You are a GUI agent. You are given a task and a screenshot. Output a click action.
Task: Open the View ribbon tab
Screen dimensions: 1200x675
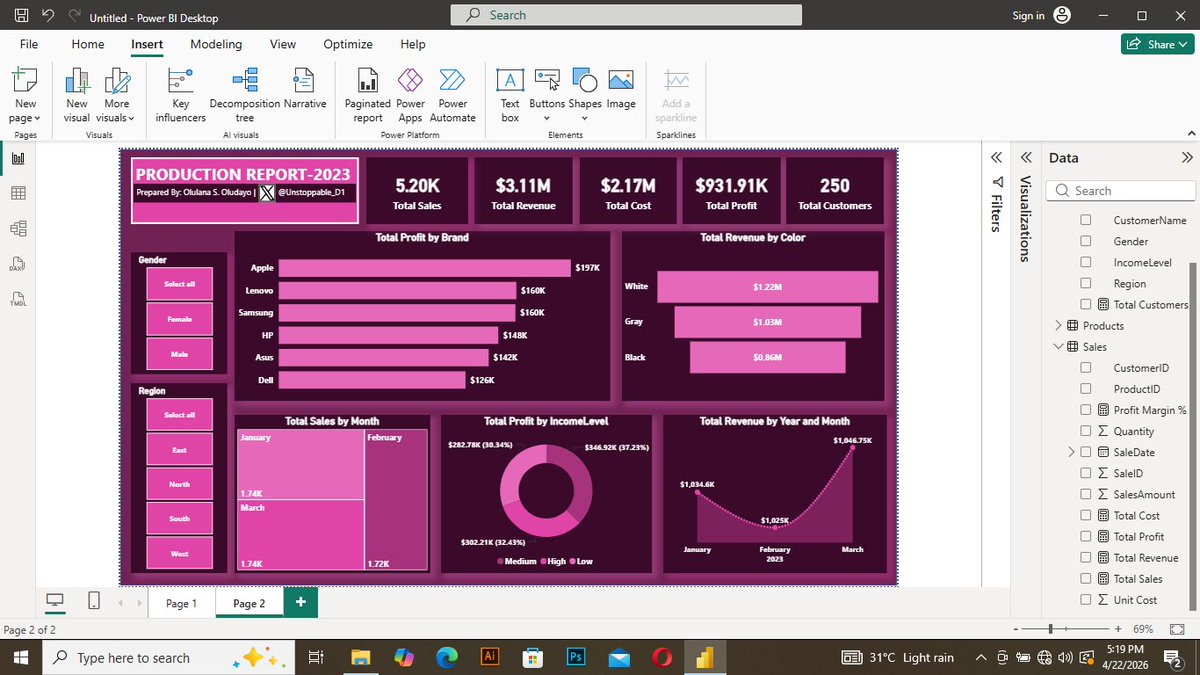[283, 44]
